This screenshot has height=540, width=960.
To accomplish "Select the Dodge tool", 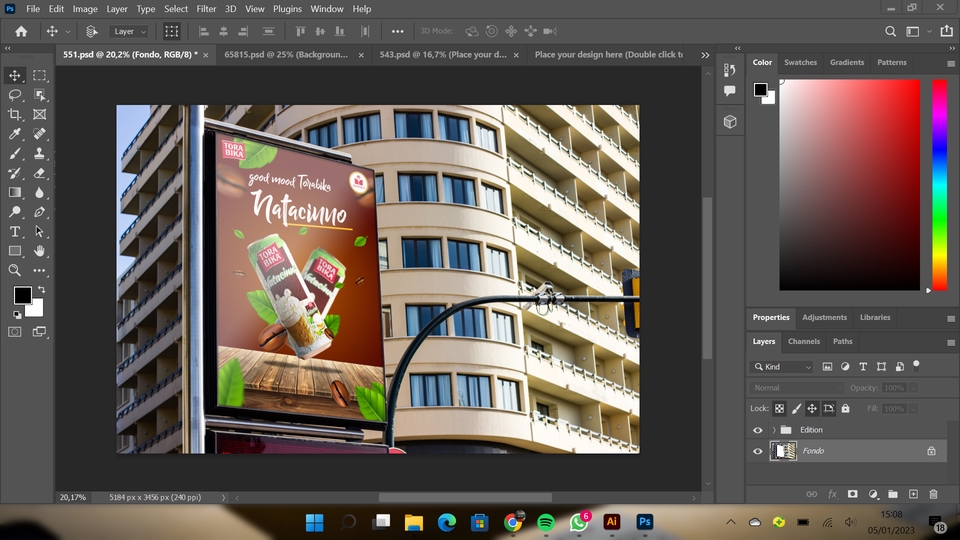I will pos(15,212).
